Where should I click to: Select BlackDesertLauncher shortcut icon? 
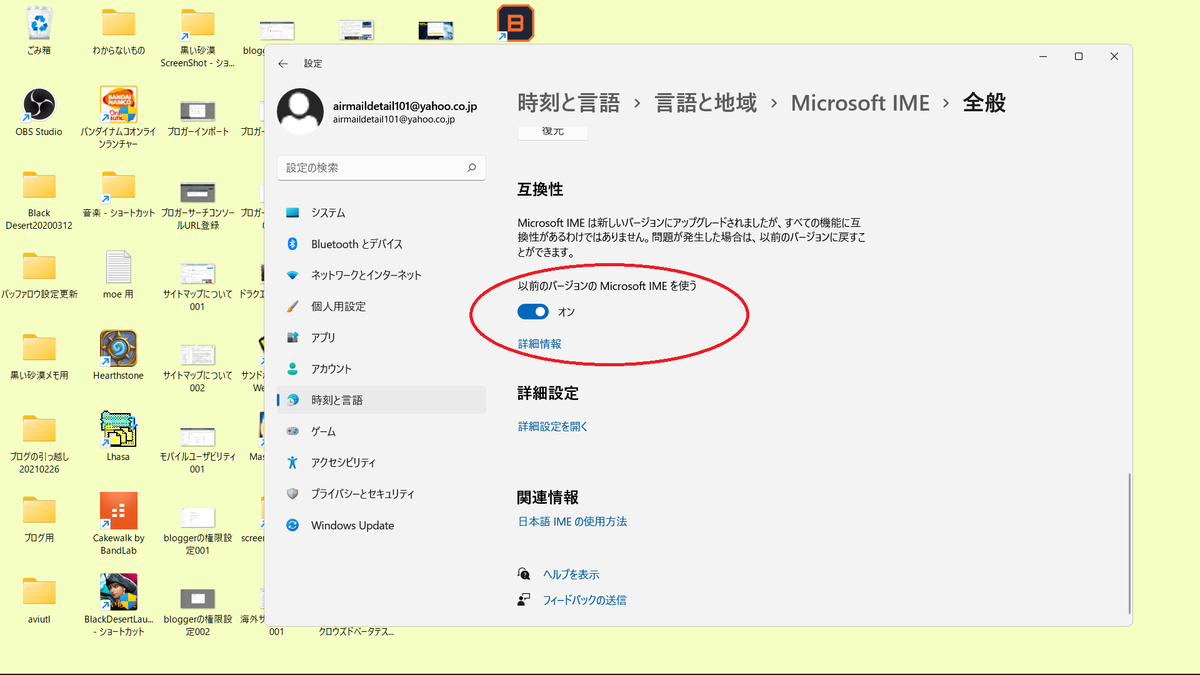118,605
